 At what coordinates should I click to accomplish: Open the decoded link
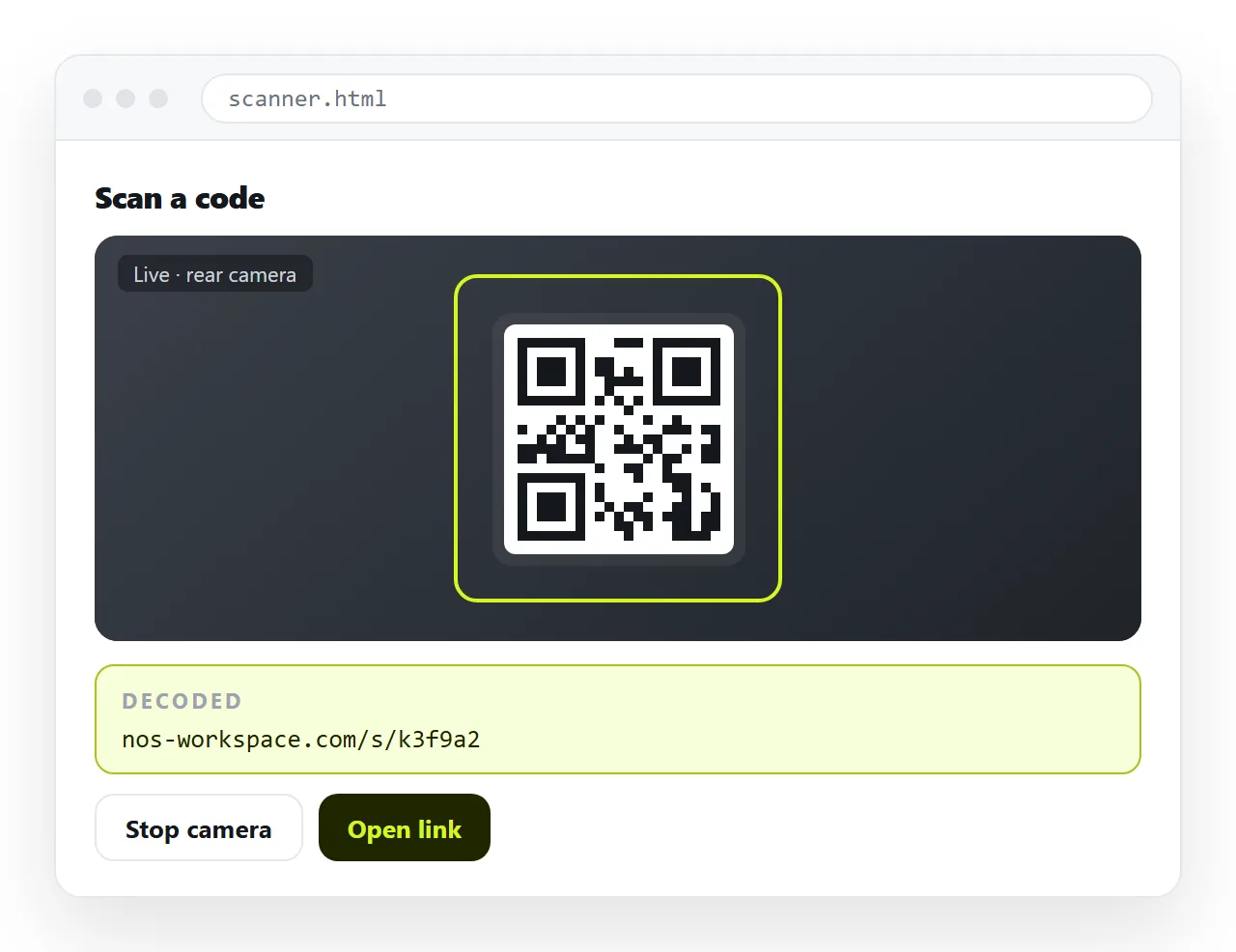coord(405,827)
